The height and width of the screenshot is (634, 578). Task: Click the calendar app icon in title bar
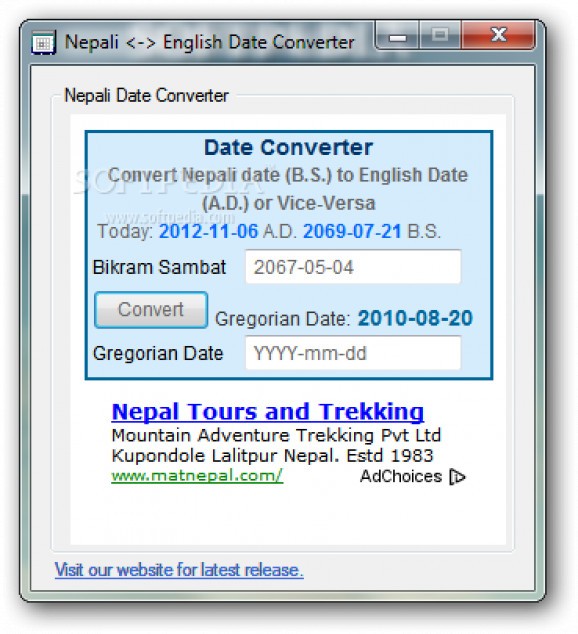point(43,42)
